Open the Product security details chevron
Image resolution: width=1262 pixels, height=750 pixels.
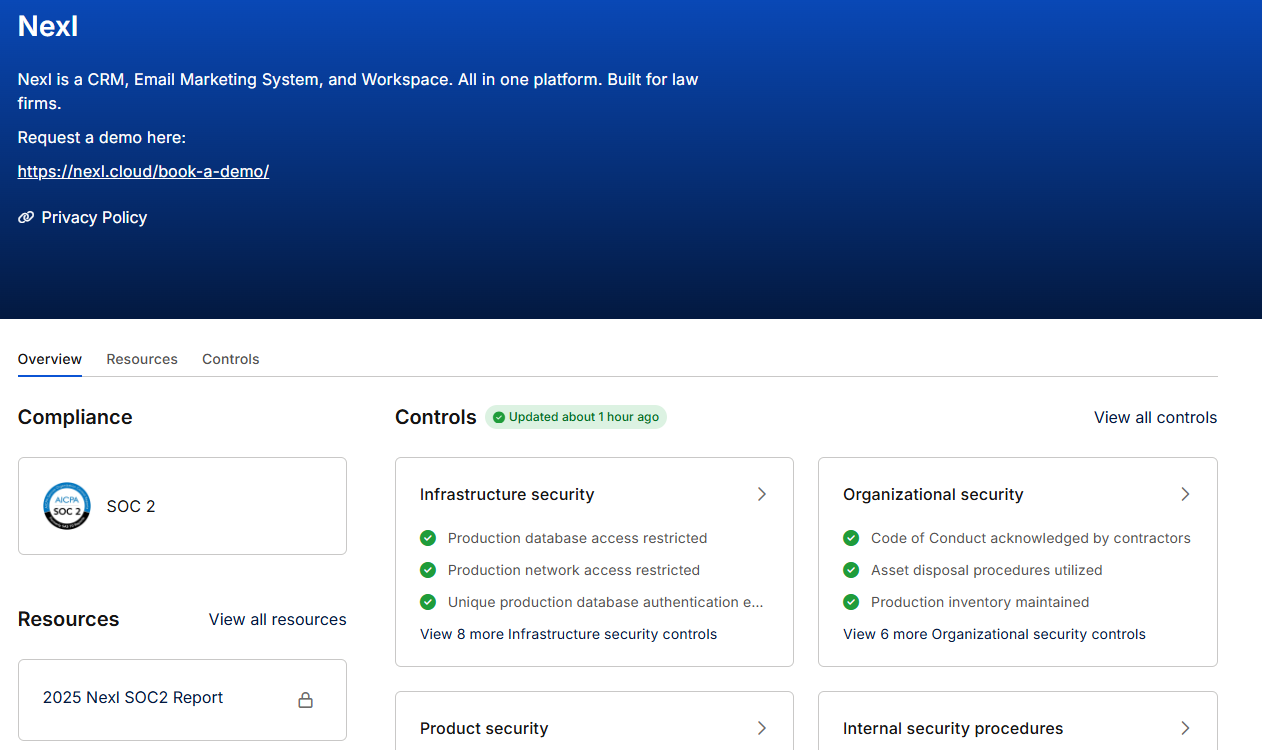(761, 728)
